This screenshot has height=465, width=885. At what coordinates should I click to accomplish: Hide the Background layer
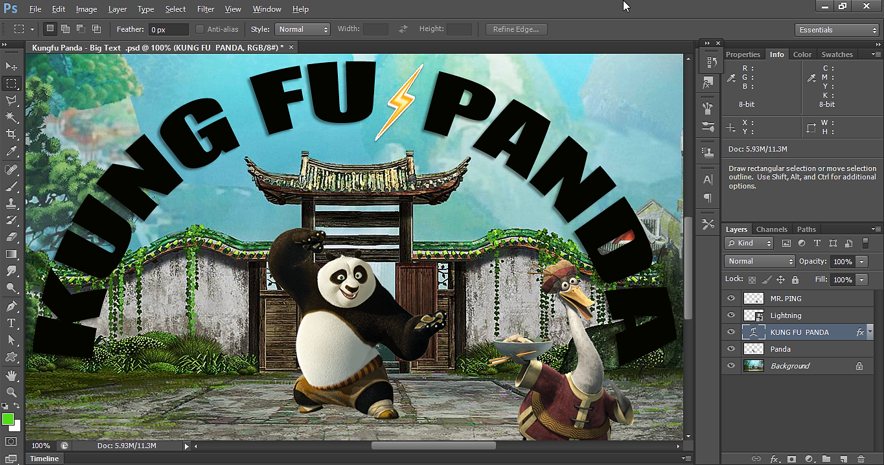click(731, 366)
